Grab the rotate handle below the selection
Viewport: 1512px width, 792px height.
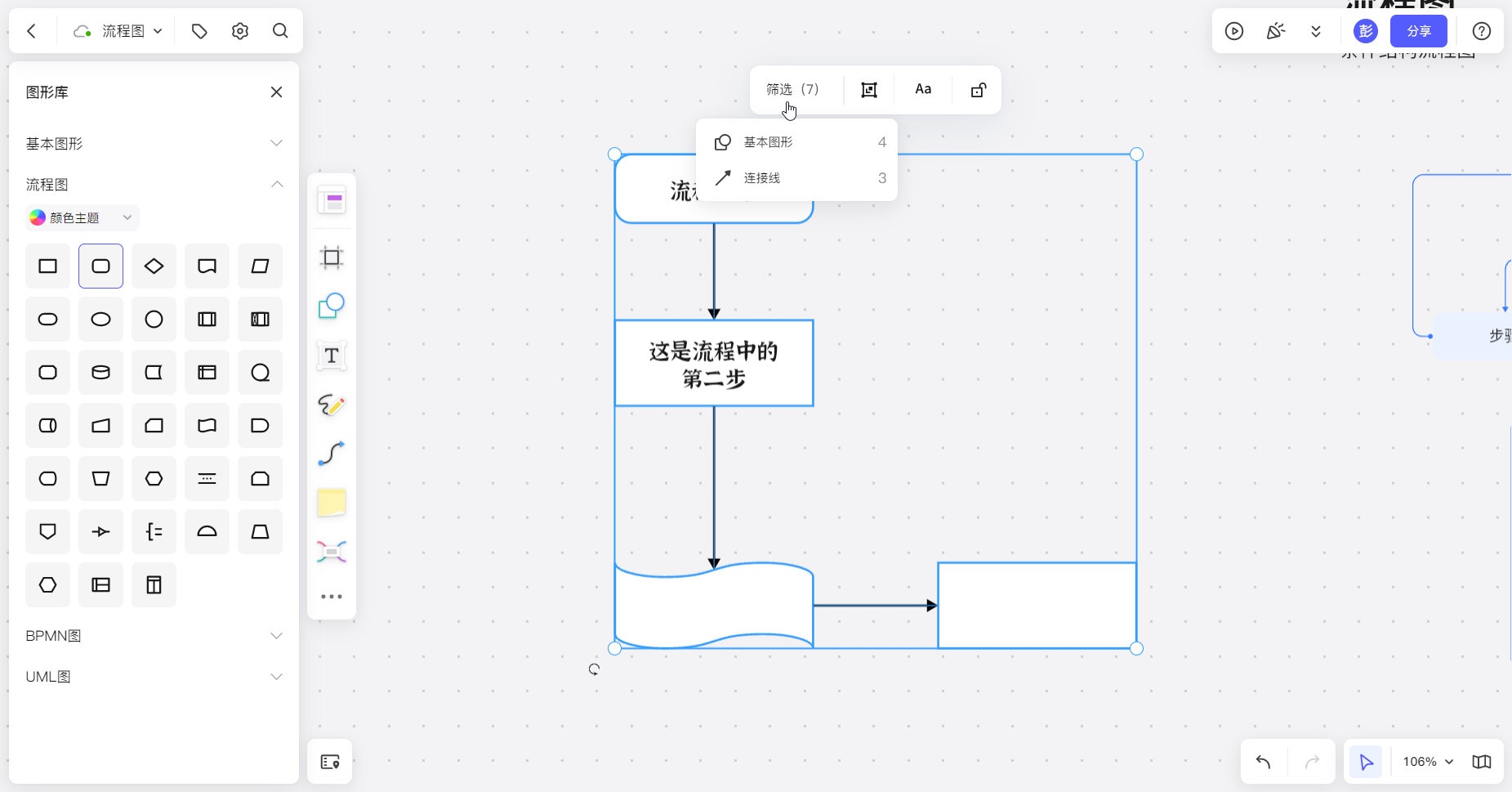[594, 669]
